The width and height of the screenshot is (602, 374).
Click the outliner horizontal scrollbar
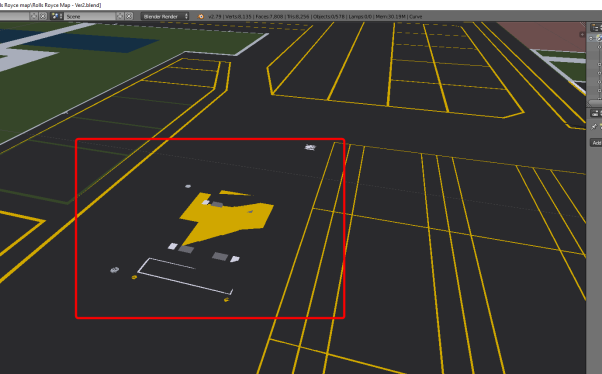click(595, 103)
